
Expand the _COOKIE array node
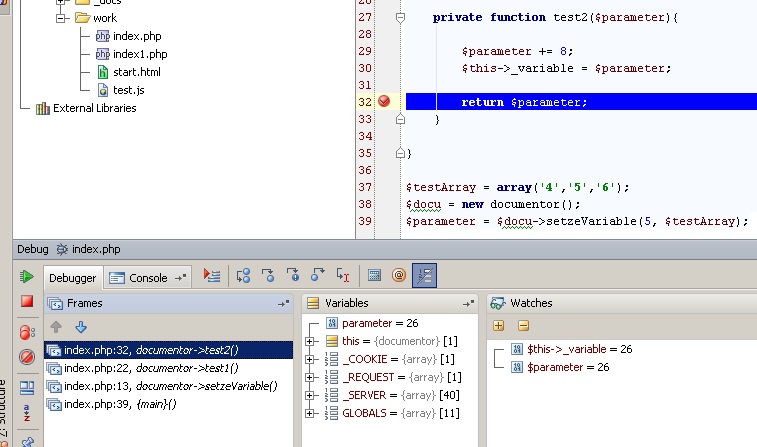[310, 360]
